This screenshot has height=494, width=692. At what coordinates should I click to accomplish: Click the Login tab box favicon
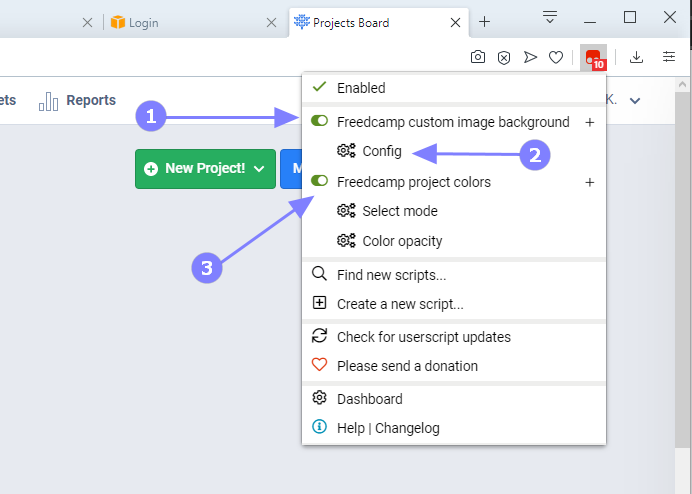point(118,22)
